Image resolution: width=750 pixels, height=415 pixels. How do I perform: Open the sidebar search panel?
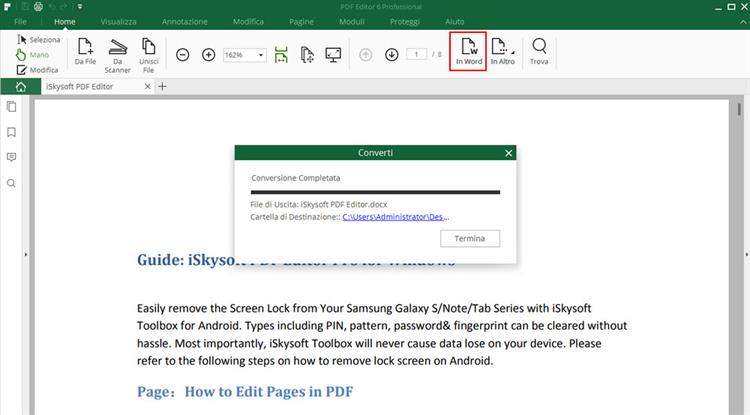[x=11, y=183]
